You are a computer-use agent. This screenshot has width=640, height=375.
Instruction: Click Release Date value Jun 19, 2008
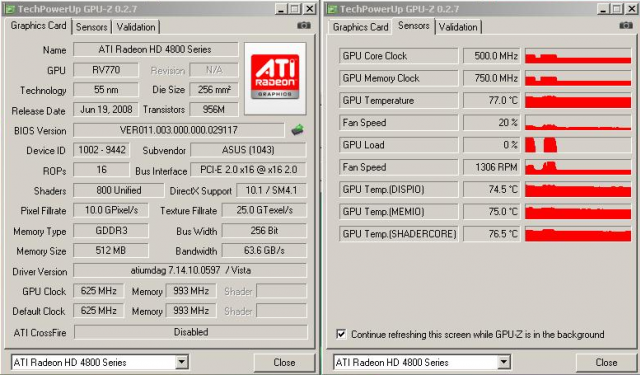(106, 109)
